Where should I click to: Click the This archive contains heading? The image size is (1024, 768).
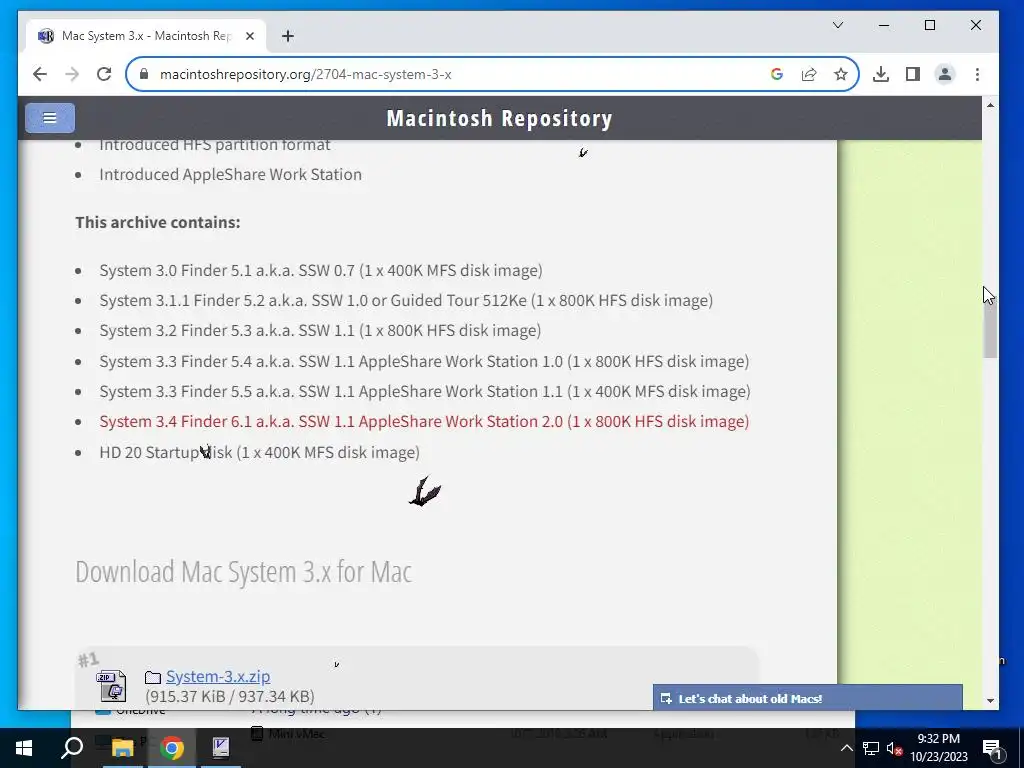click(x=157, y=222)
